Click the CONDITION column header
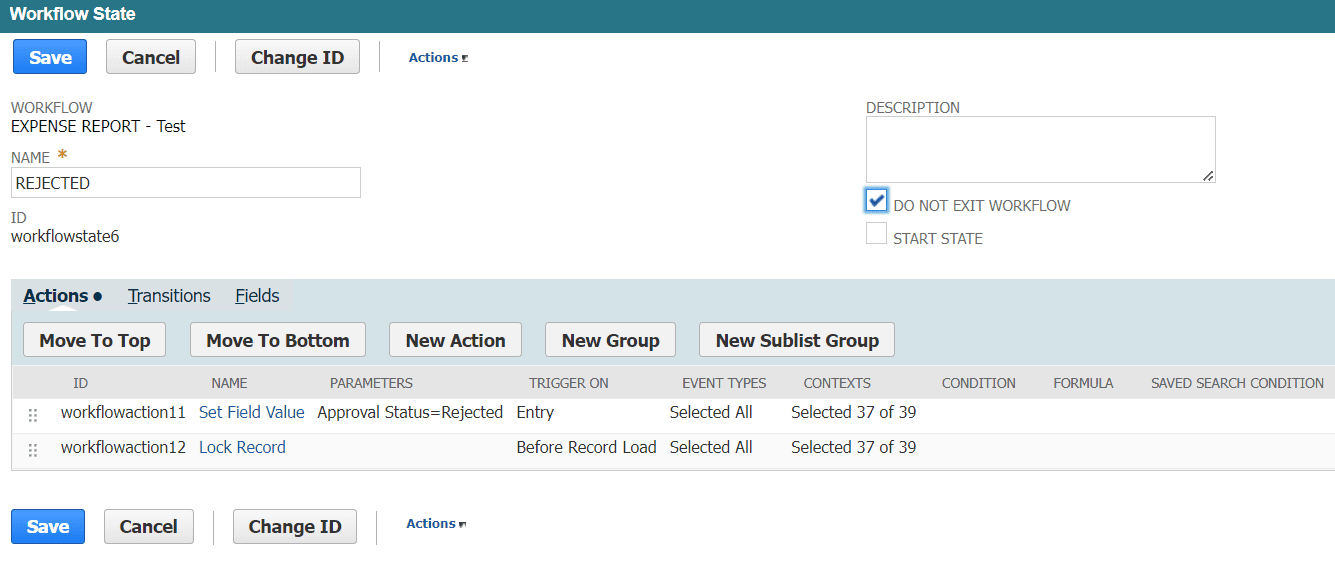This screenshot has height=566, width=1335. click(x=978, y=383)
